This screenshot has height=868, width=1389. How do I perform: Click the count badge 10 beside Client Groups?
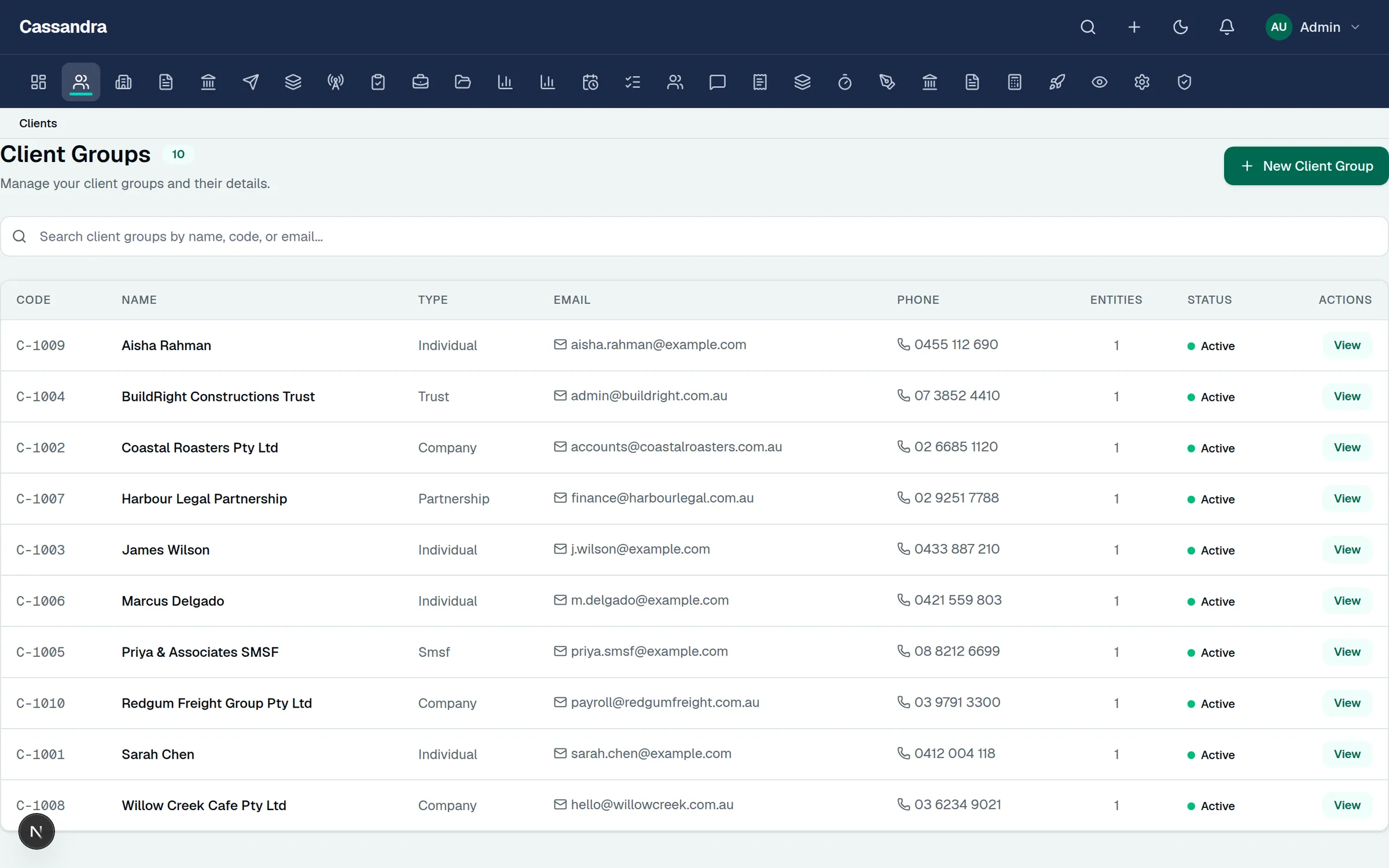pyautogui.click(x=178, y=155)
